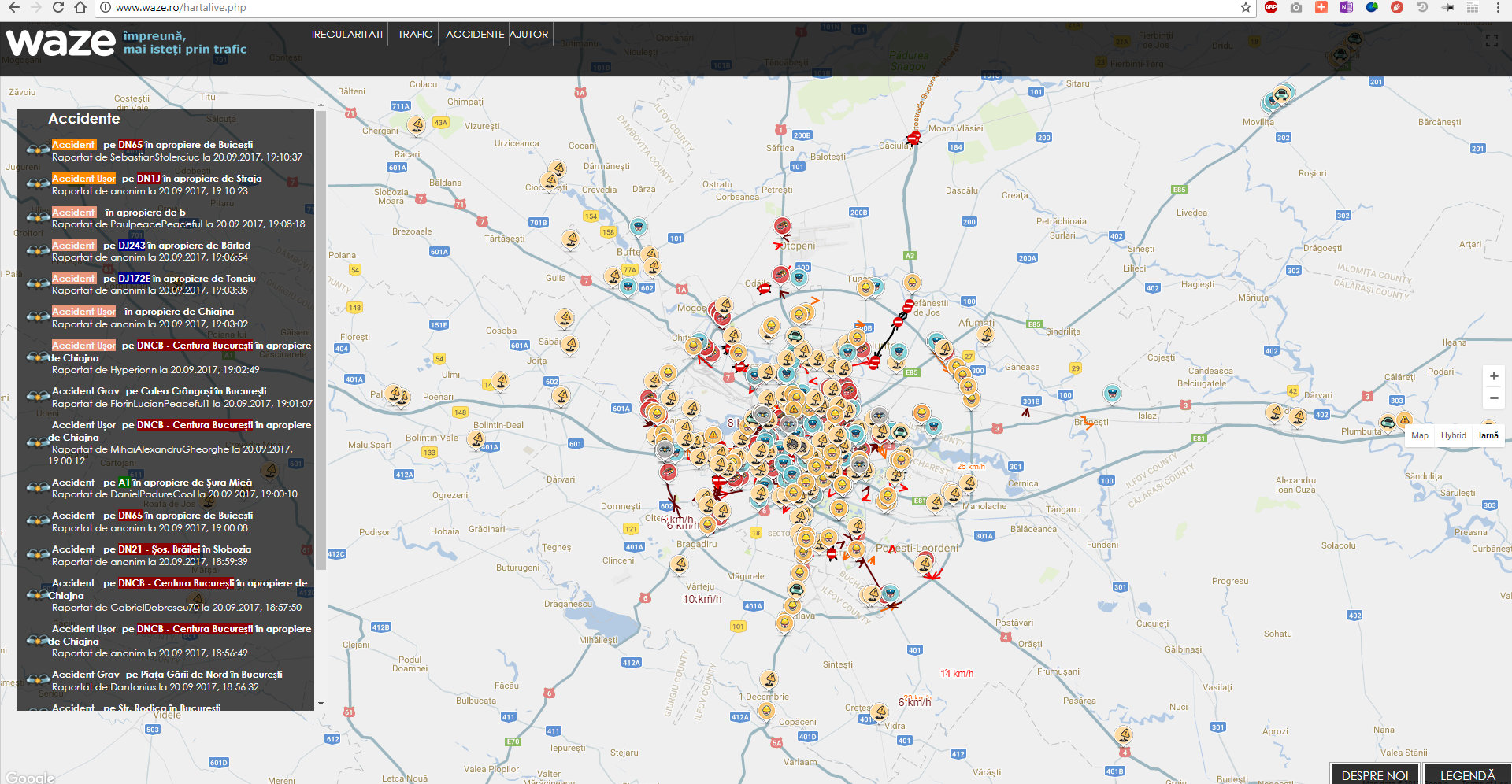This screenshot has height=784, width=1512.
Task: Open the DESPRE NOI panel
Action: click(1375, 775)
